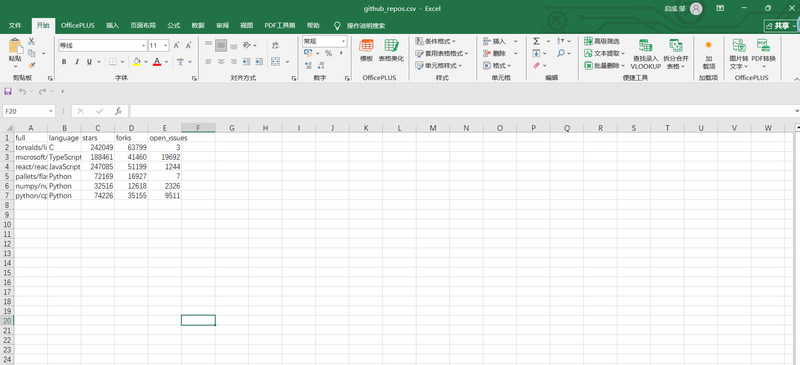The height and width of the screenshot is (365, 800).
Task: Click the Clear eraser icon
Action: coord(536,65)
